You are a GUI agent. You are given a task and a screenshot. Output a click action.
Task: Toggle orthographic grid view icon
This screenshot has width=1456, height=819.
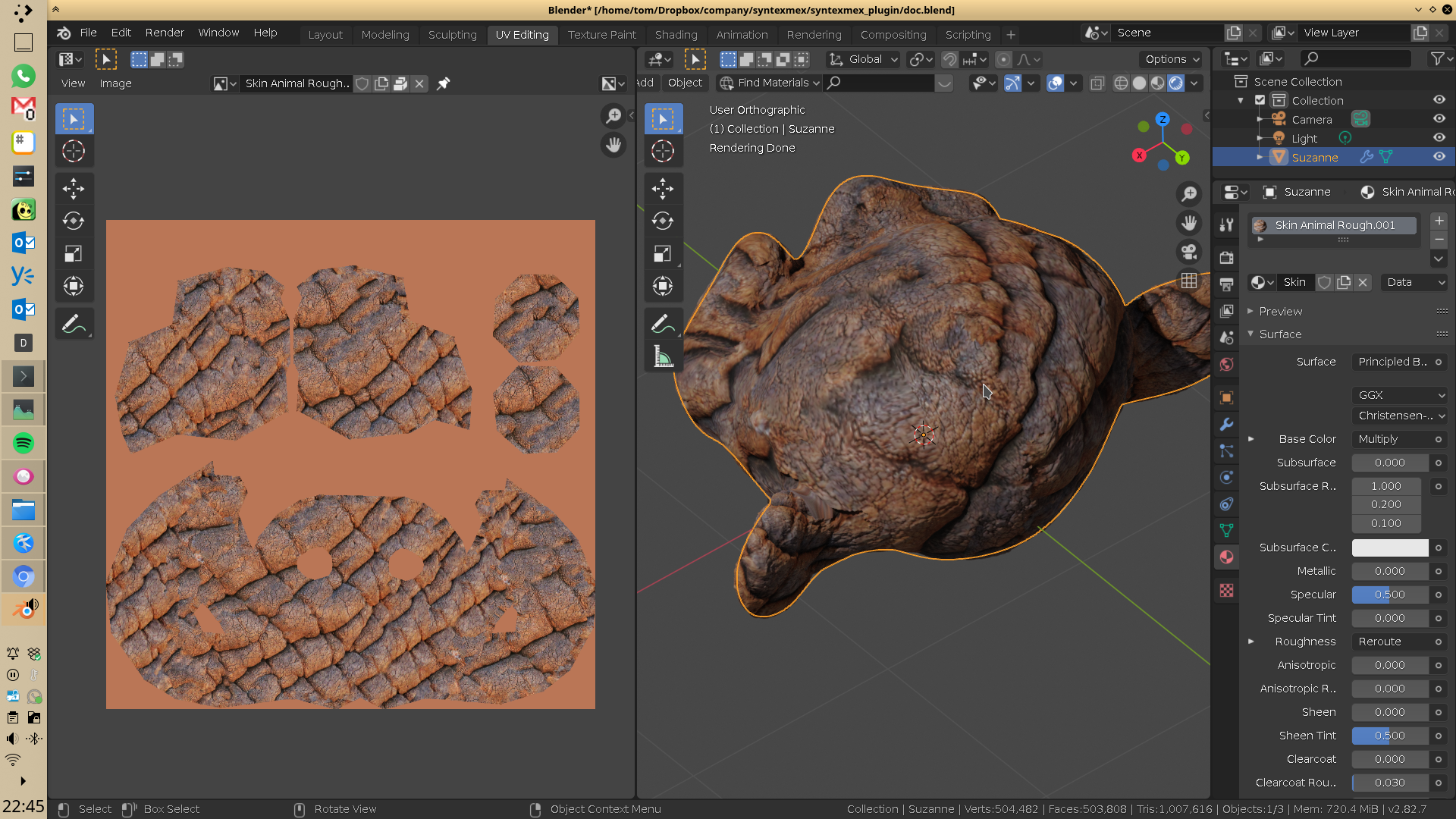click(1189, 281)
